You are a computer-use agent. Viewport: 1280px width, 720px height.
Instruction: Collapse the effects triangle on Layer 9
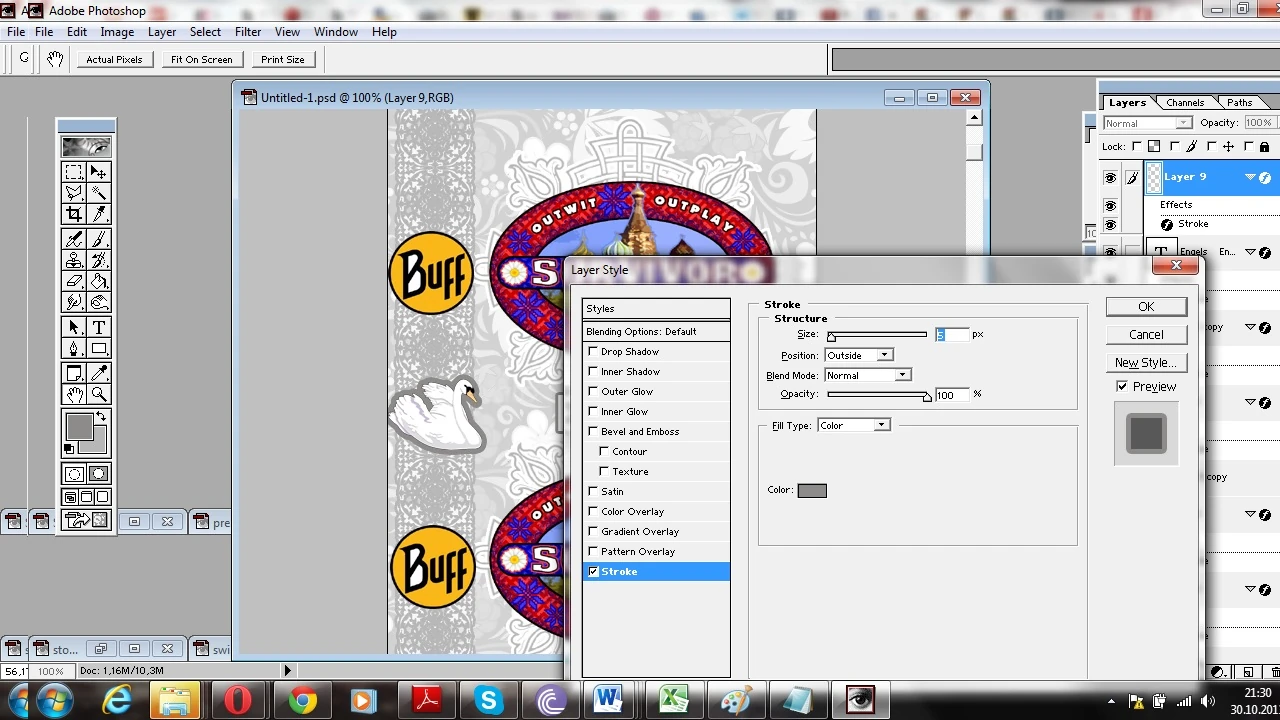(x=1250, y=177)
